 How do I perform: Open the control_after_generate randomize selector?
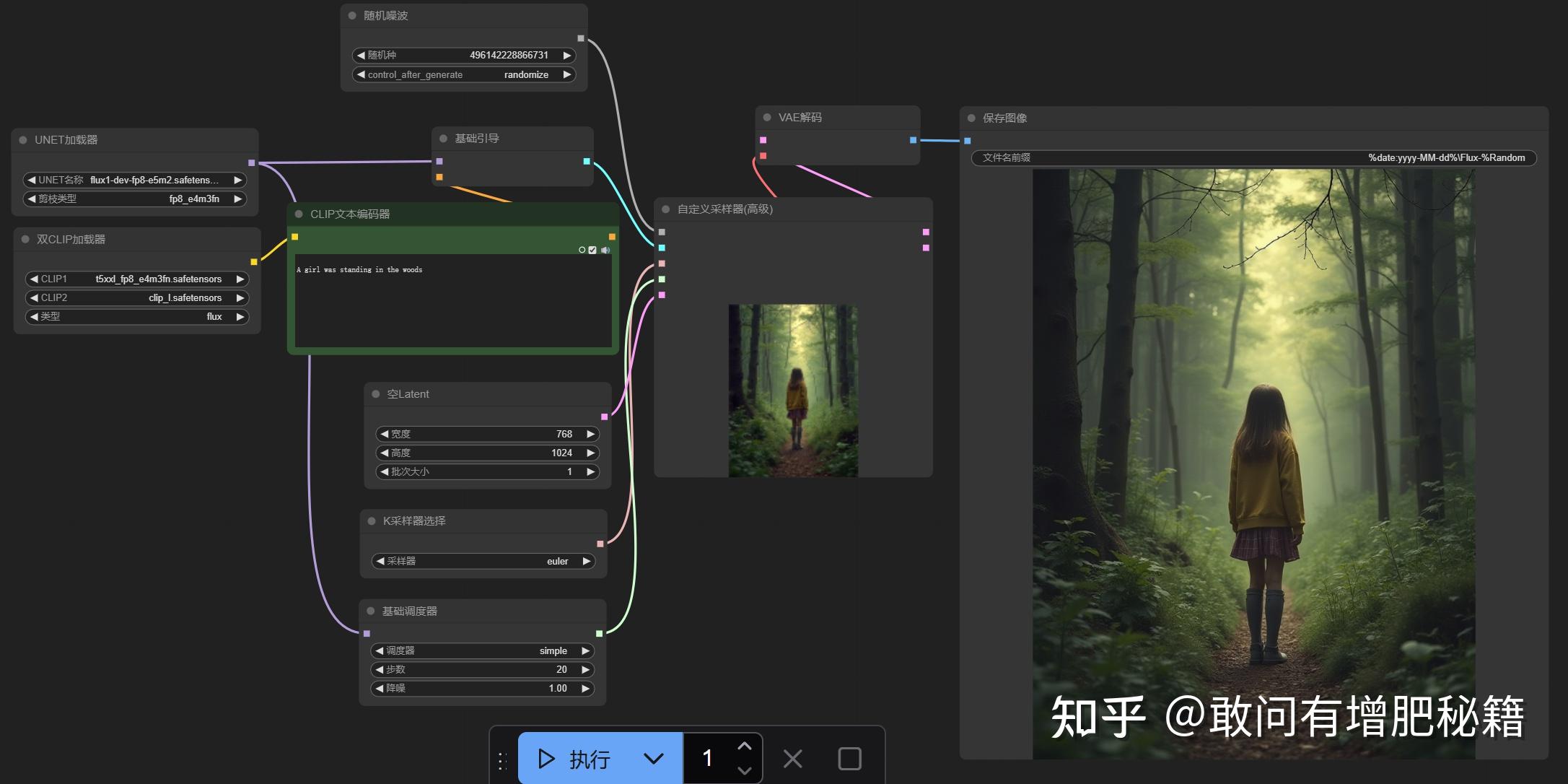[x=463, y=74]
